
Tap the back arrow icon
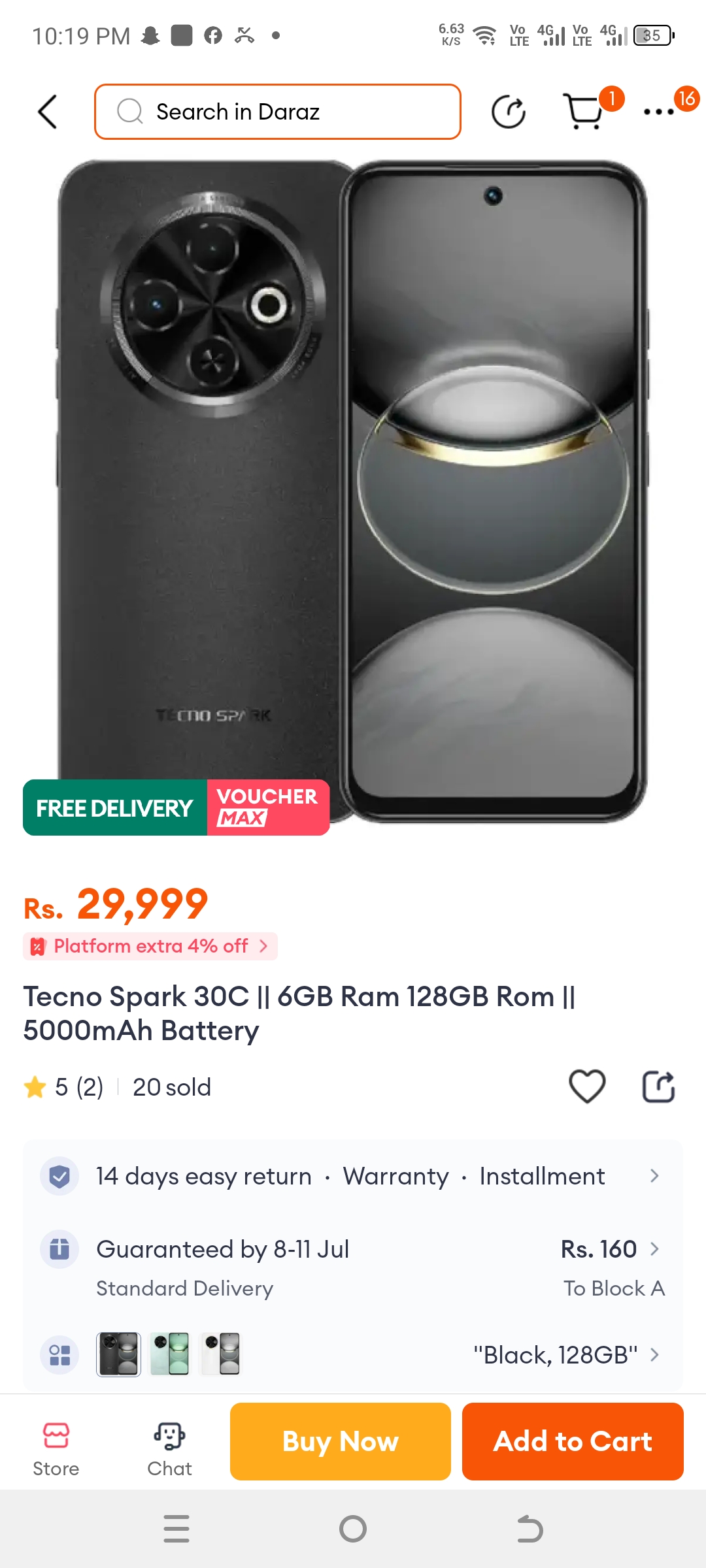coord(47,112)
